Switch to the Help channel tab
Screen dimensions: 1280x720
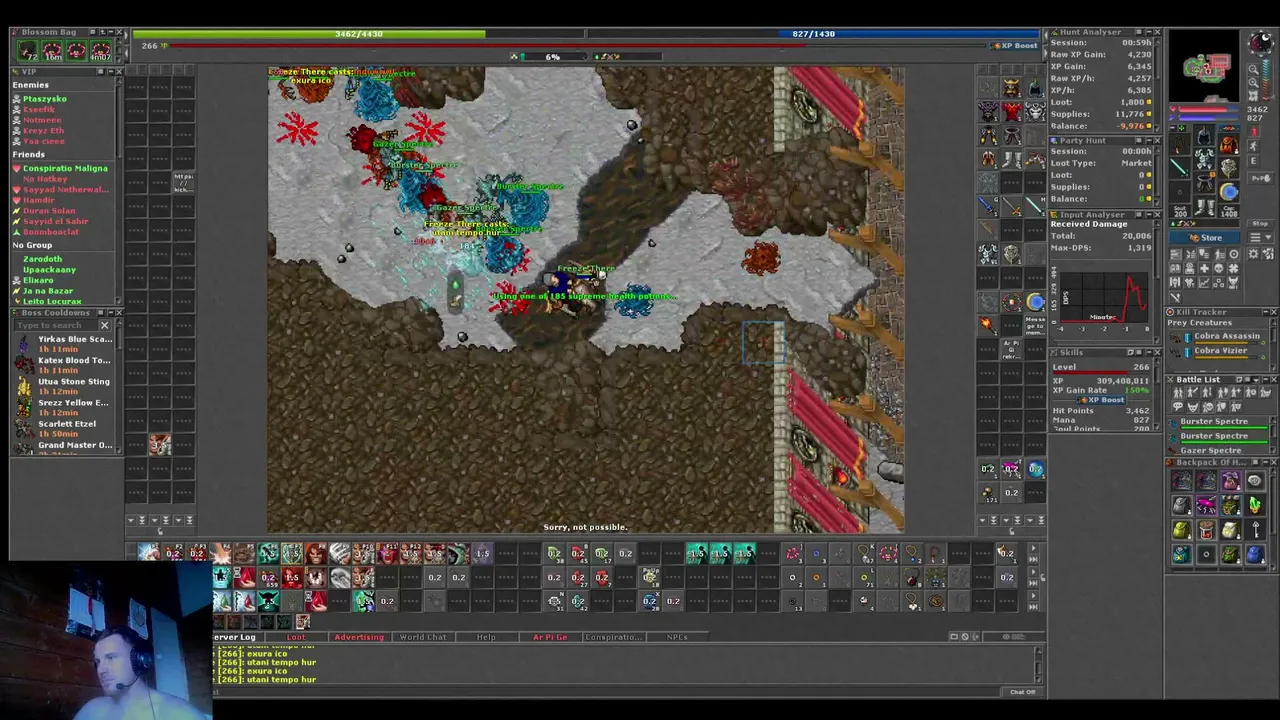(x=486, y=637)
